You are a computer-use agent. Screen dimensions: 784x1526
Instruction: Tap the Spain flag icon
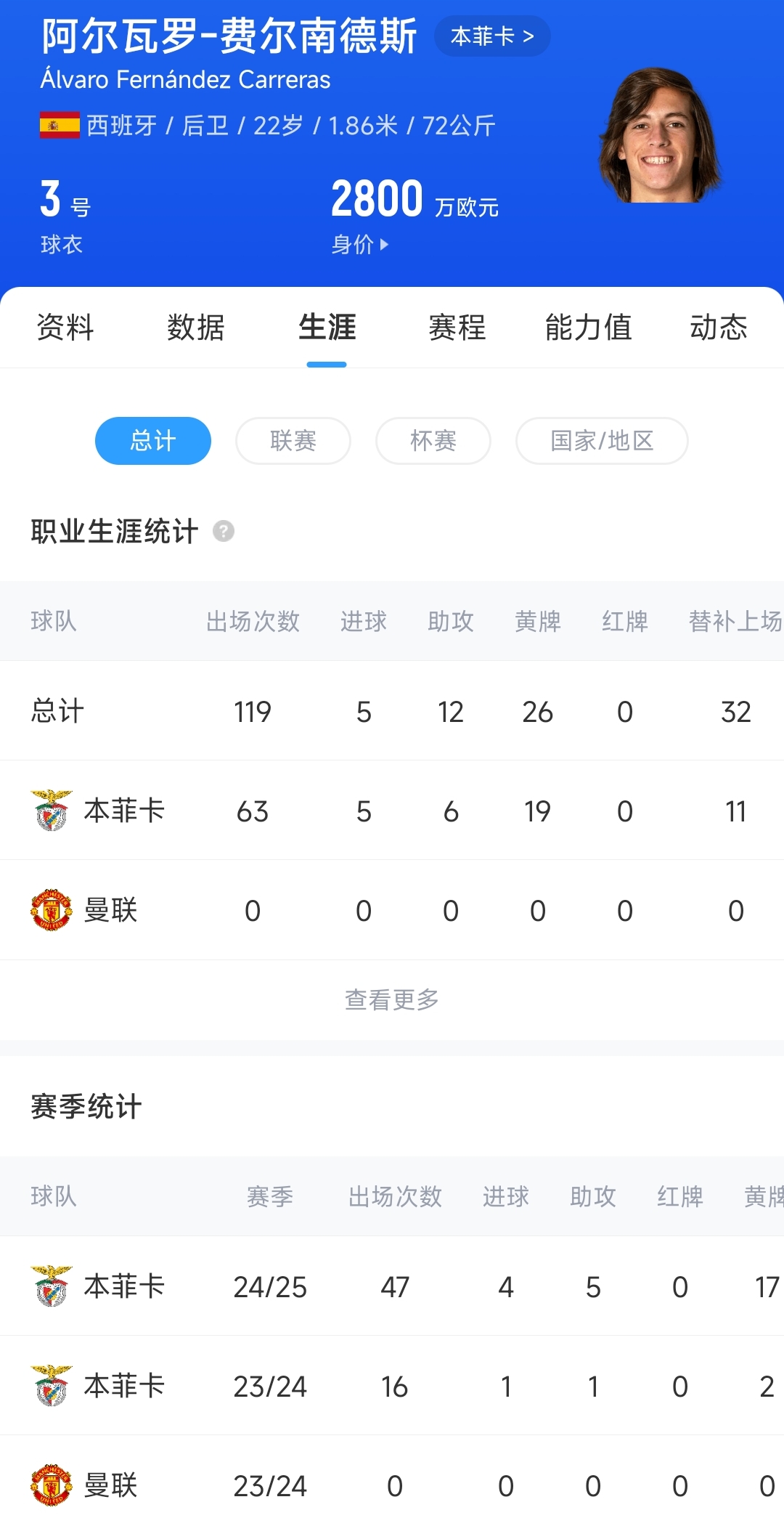(60, 126)
